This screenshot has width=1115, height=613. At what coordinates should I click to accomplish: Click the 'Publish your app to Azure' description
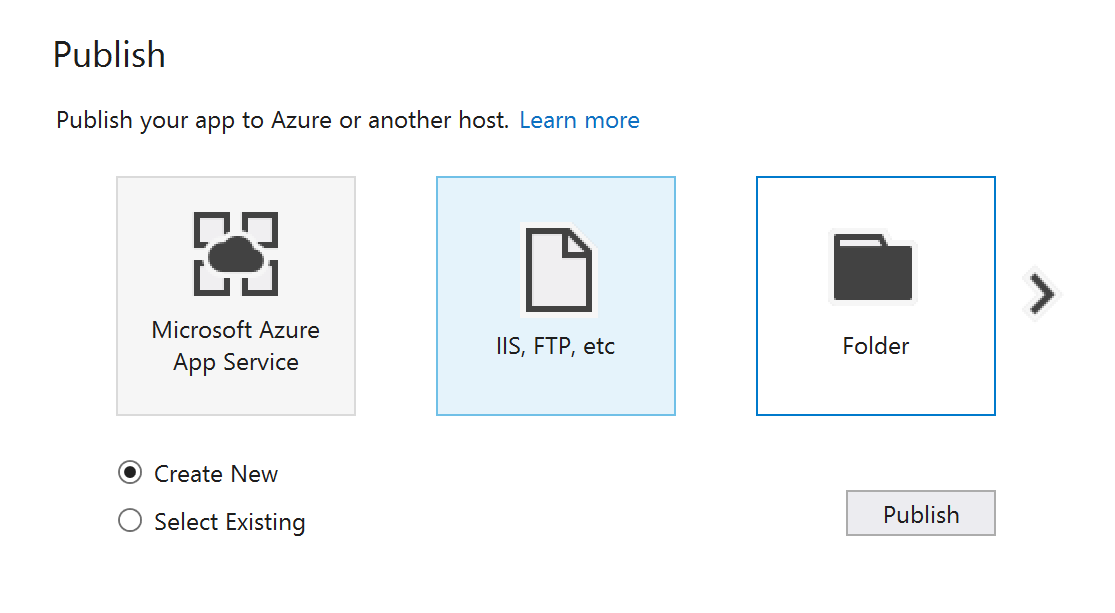coord(282,121)
